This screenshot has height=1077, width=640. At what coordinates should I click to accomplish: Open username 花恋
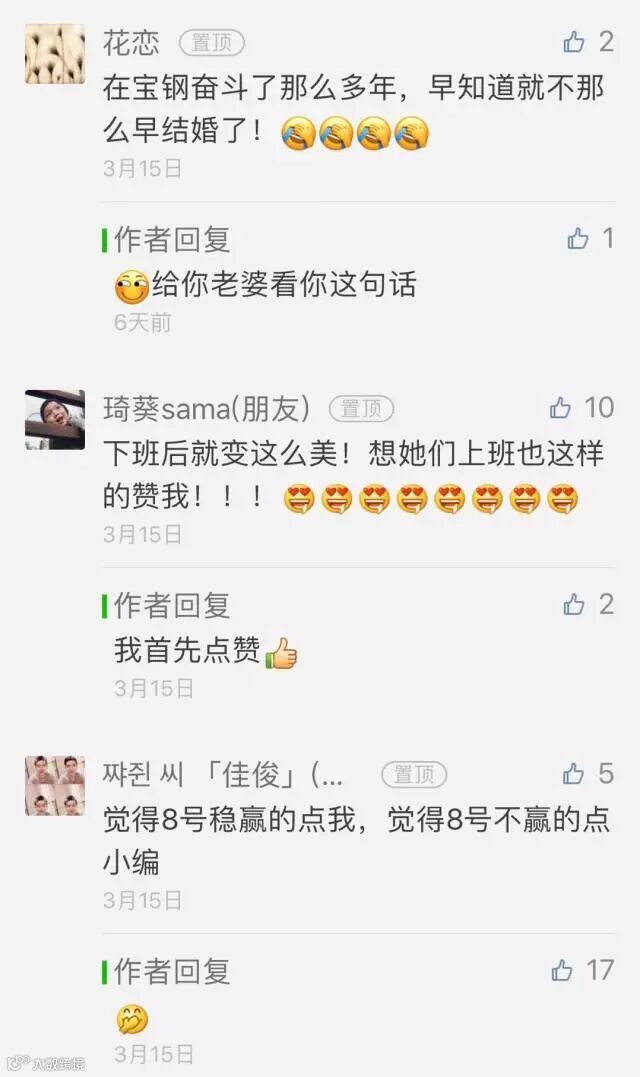coord(131,43)
